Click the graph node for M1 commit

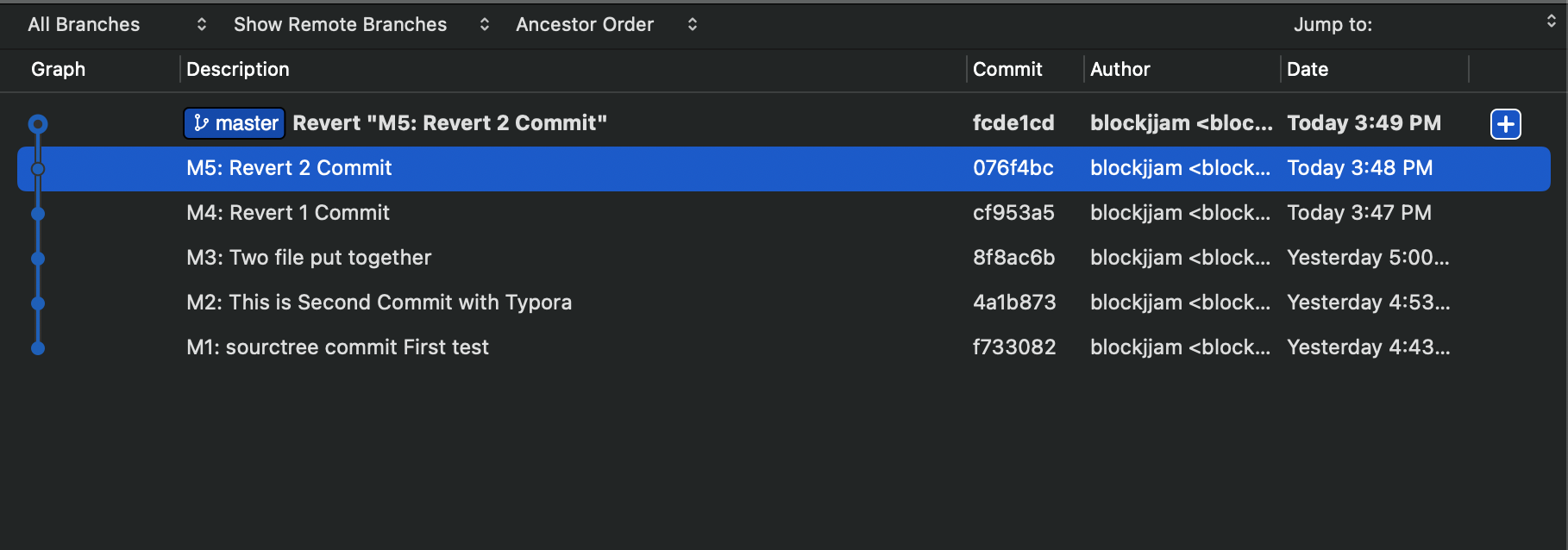[38, 348]
